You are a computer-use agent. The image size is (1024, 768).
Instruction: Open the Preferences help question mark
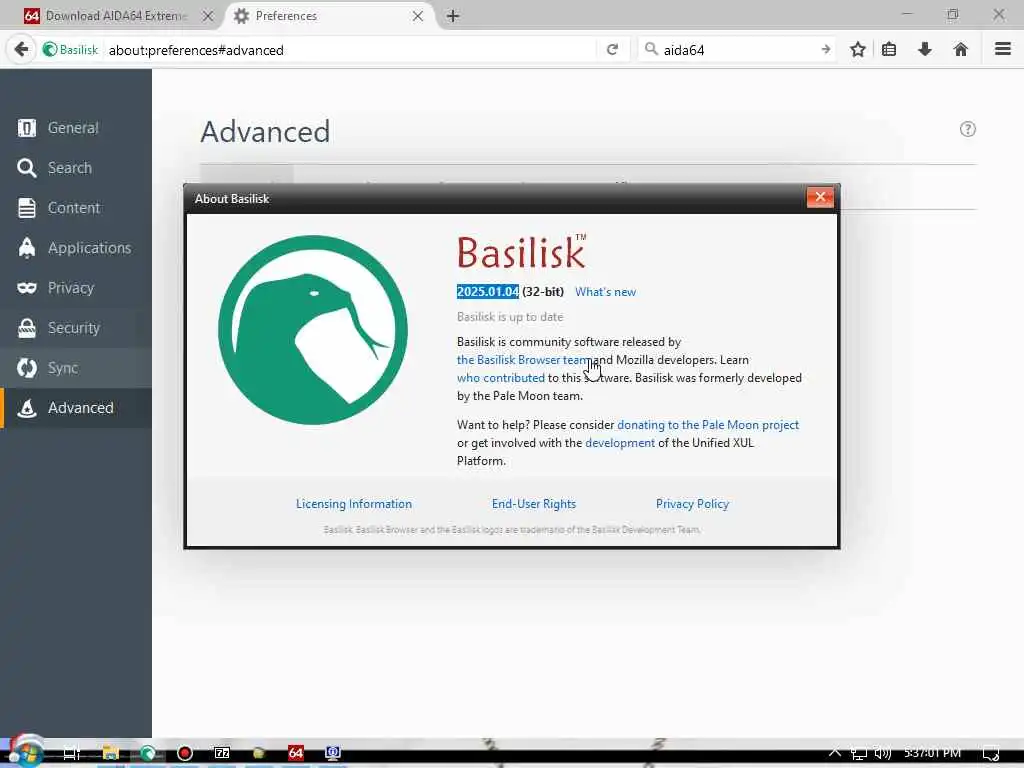967,129
